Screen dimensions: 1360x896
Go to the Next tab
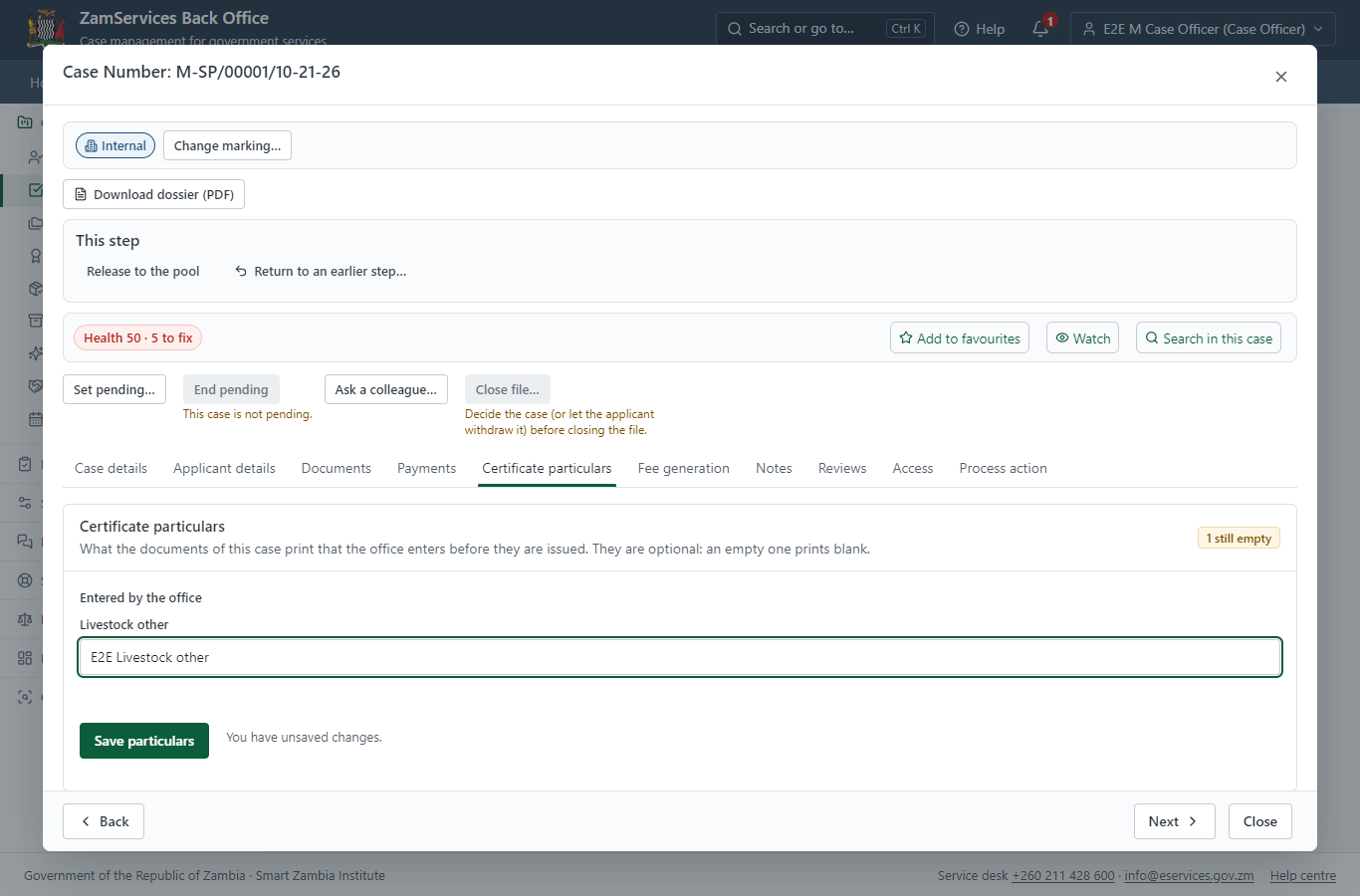pyautogui.click(x=1174, y=821)
